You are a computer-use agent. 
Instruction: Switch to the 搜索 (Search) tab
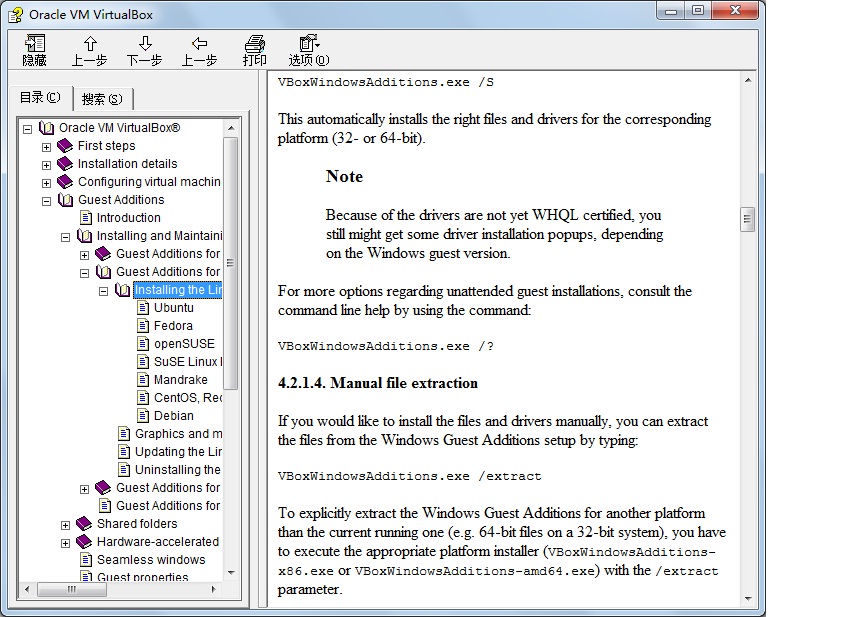pos(102,99)
